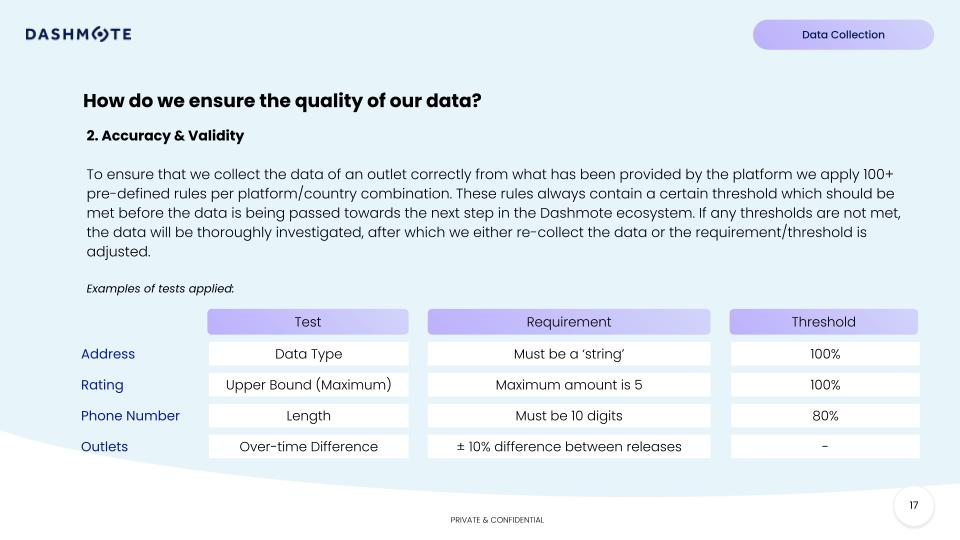960x540 pixels.
Task: Click the page number 17 badge
Action: tap(913, 506)
